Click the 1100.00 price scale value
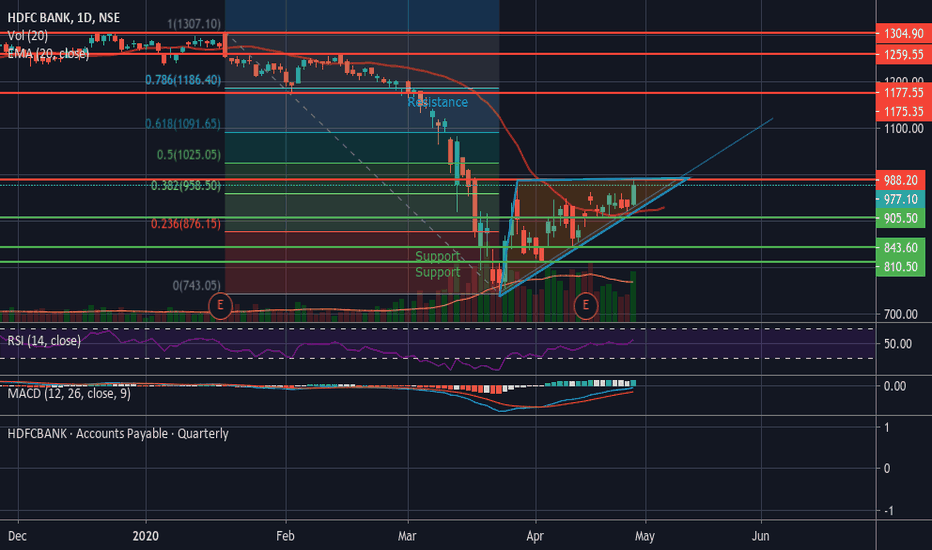Image resolution: width=932 pixels, height=550 pixels. pyautogui.click(x=903, y=128)
